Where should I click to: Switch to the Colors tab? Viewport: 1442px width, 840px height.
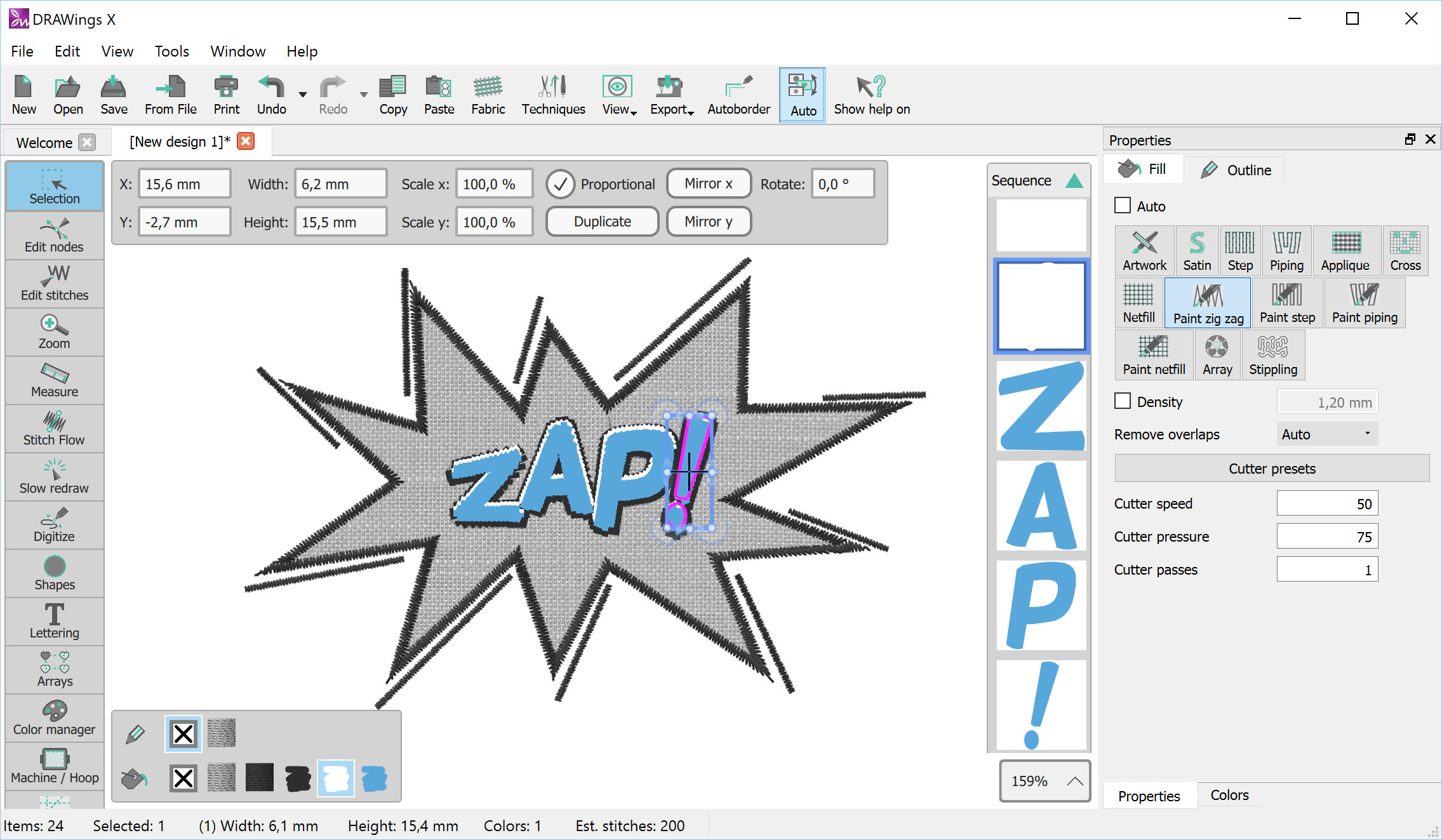tap(1229, 796)
